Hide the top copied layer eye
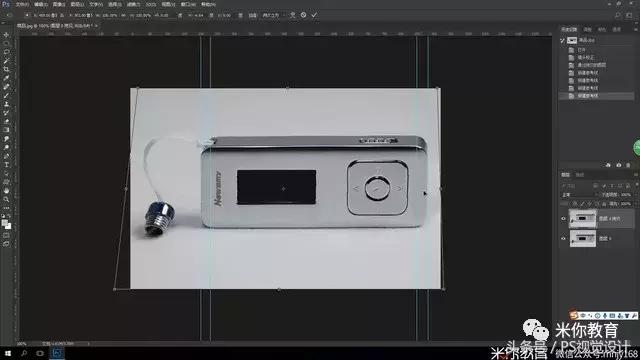 point(563,219)
